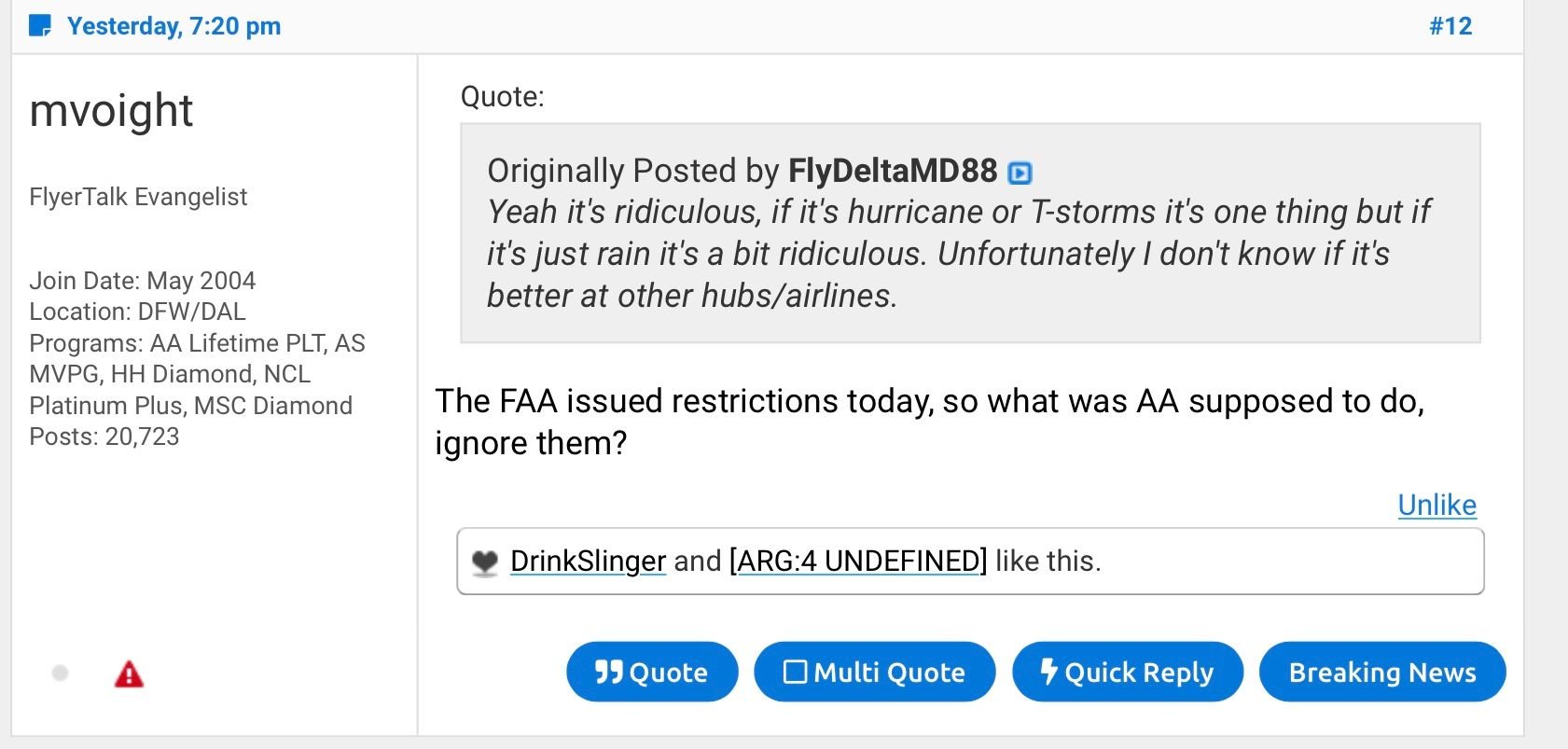Toggle the Multi Quote checkbox
This screenshot has width=1568, height=749.
click(795, 672)
